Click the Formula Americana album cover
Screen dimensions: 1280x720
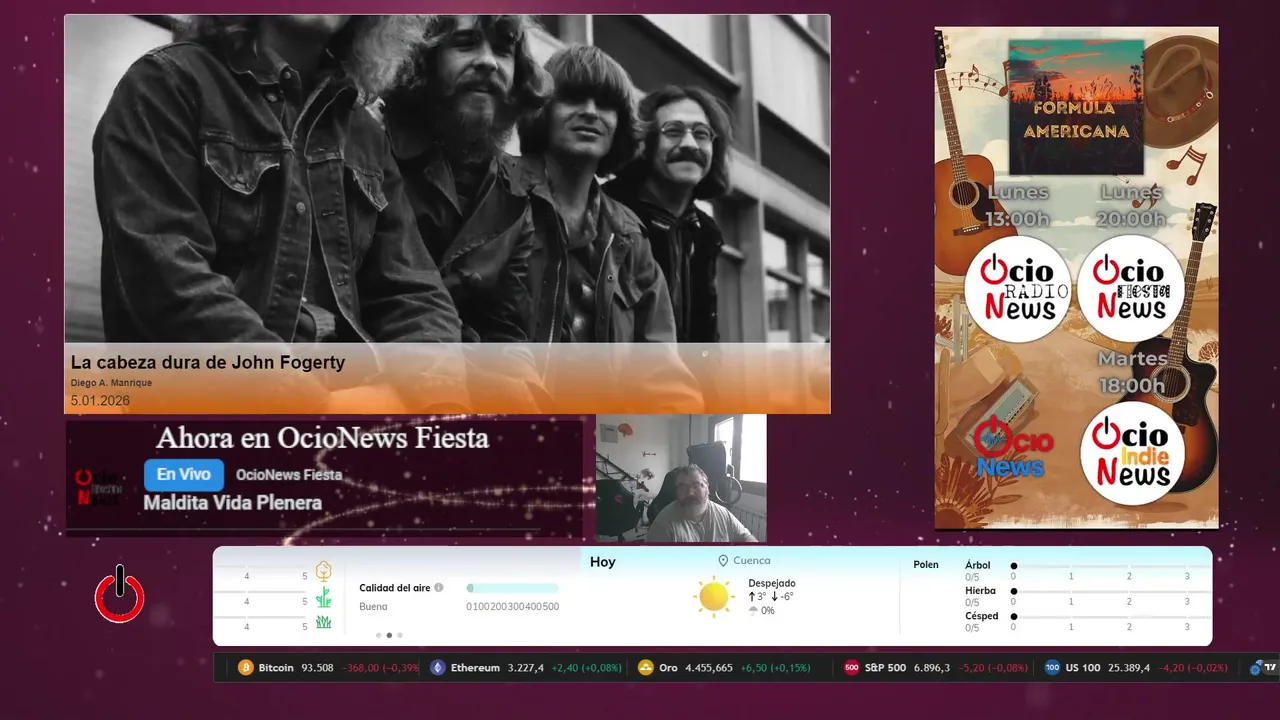(1076, 107)
